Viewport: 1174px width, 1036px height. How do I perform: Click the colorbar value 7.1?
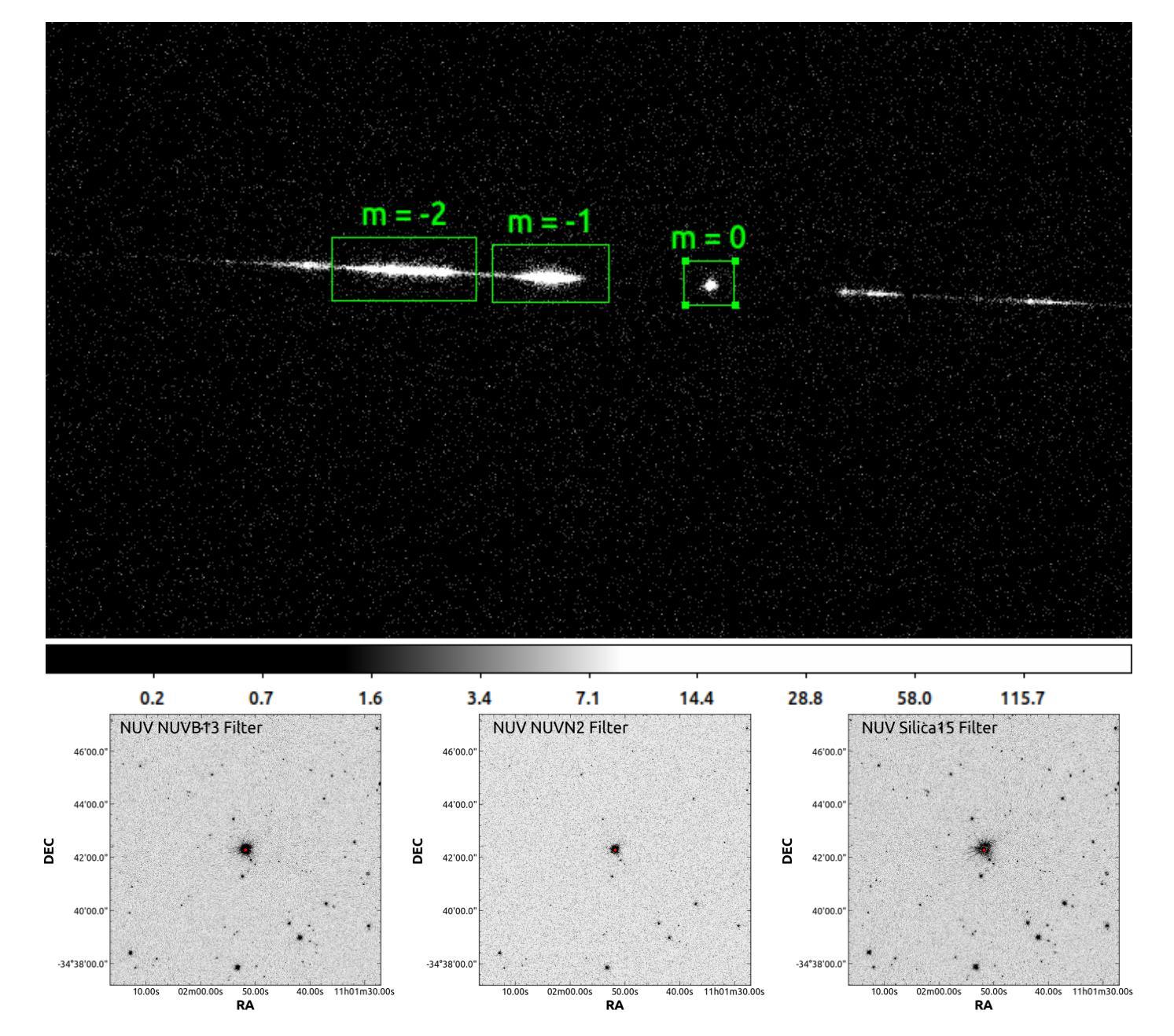point(588,698)
